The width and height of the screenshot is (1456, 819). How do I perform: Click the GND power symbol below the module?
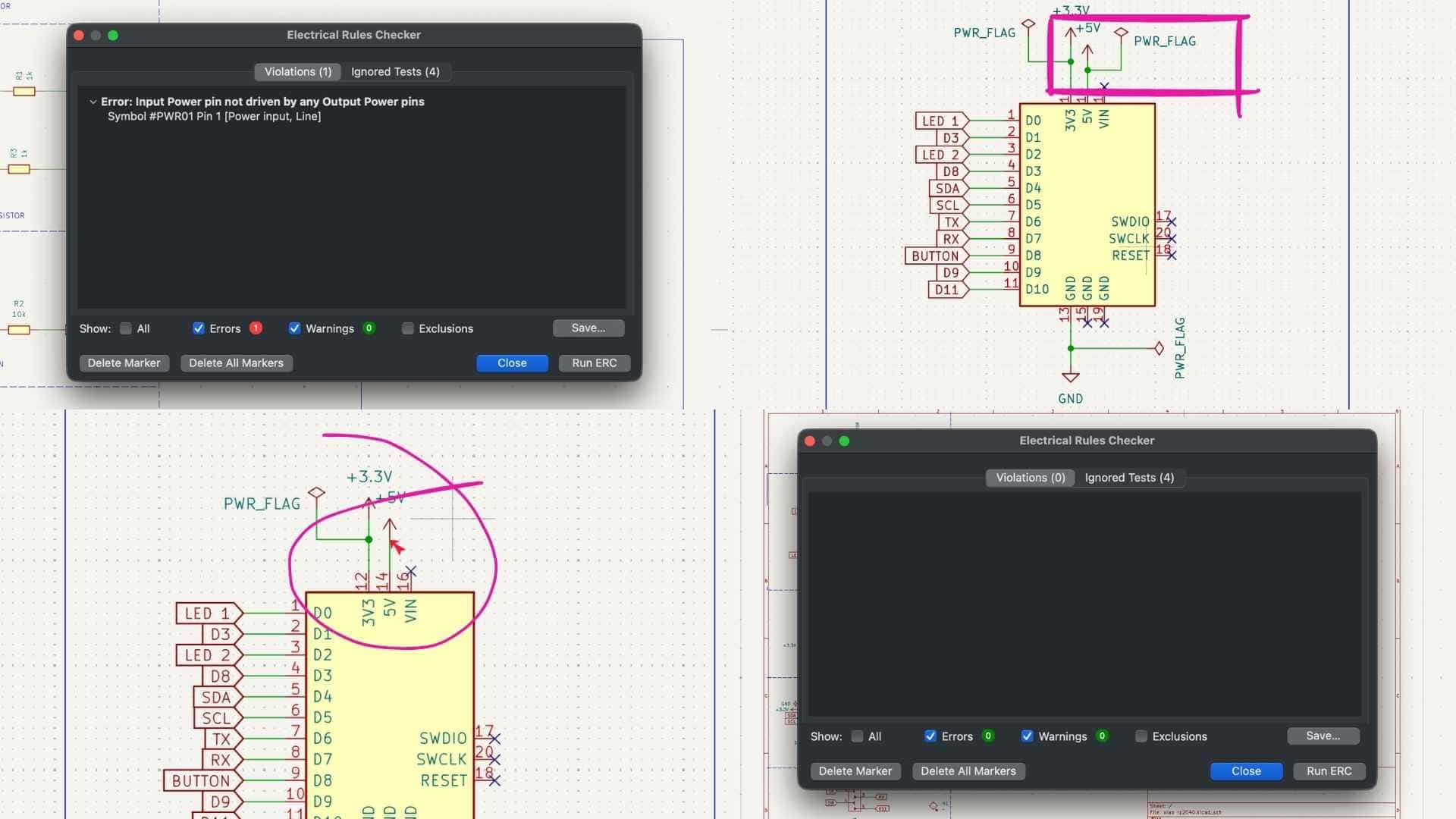pos(1070,377)
